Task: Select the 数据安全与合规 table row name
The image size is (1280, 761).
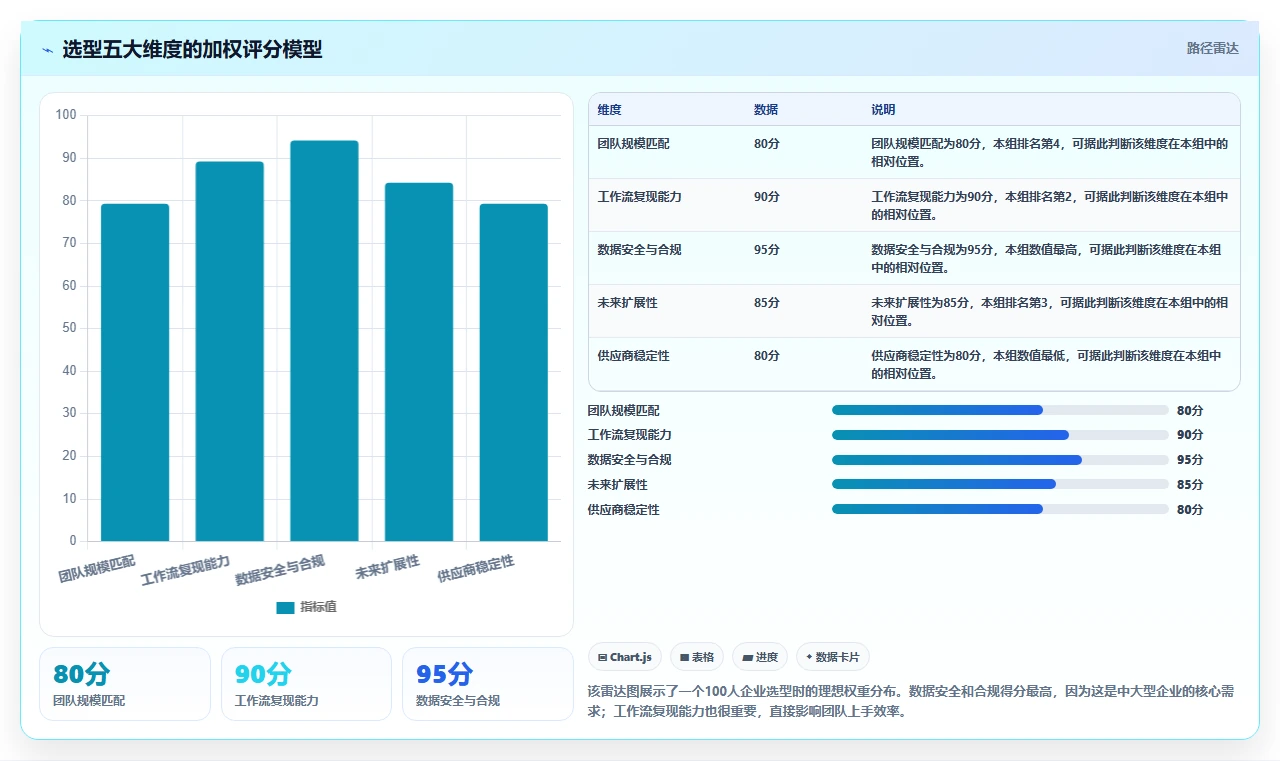Action: pos(639,250)
